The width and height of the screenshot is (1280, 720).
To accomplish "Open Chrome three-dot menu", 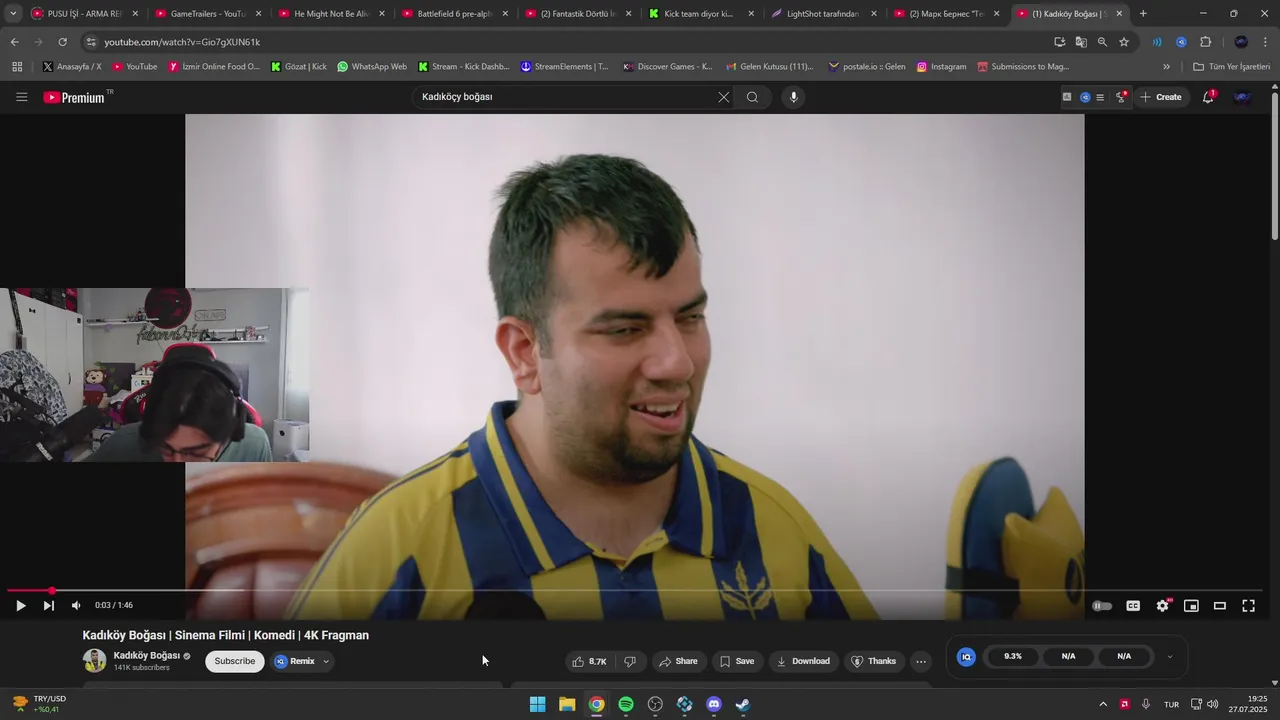I will 1266,42.
